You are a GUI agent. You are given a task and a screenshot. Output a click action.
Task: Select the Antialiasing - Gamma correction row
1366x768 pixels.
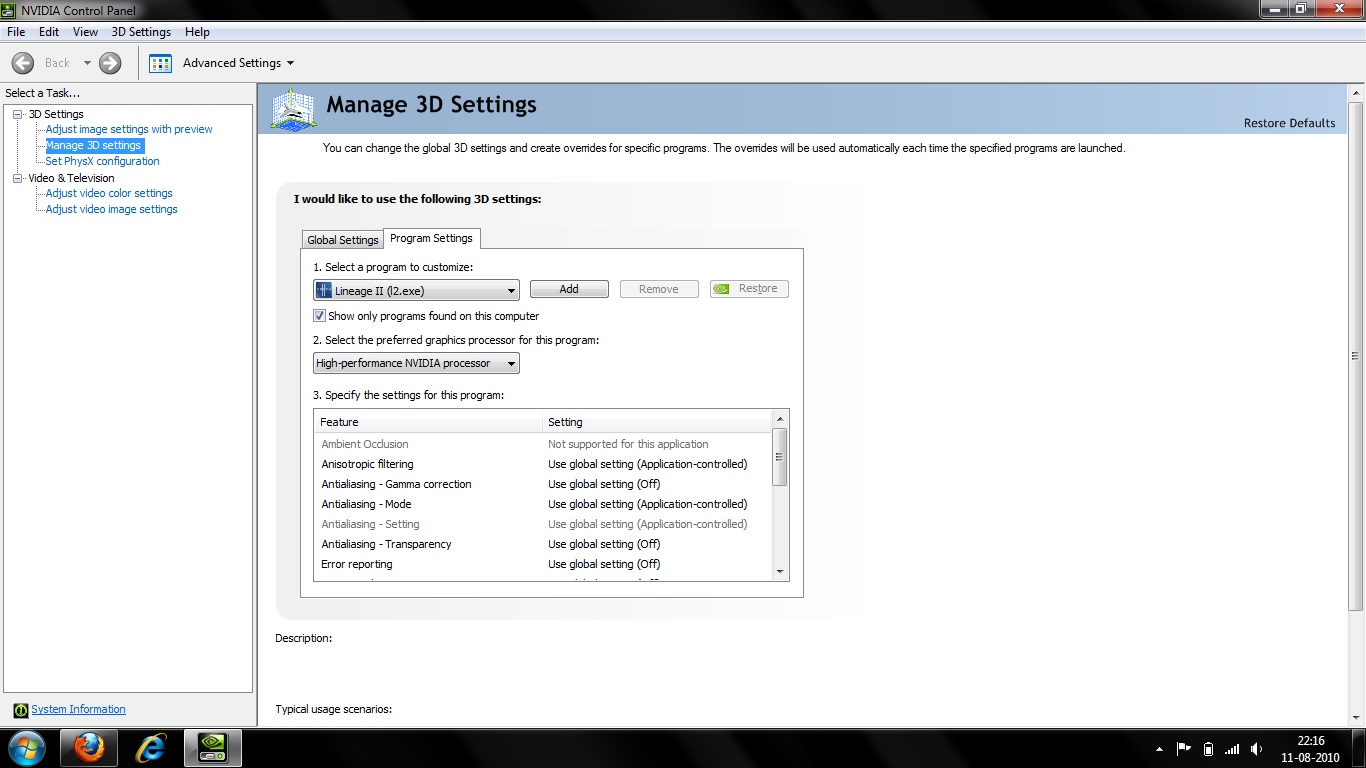tap(543, 484)
